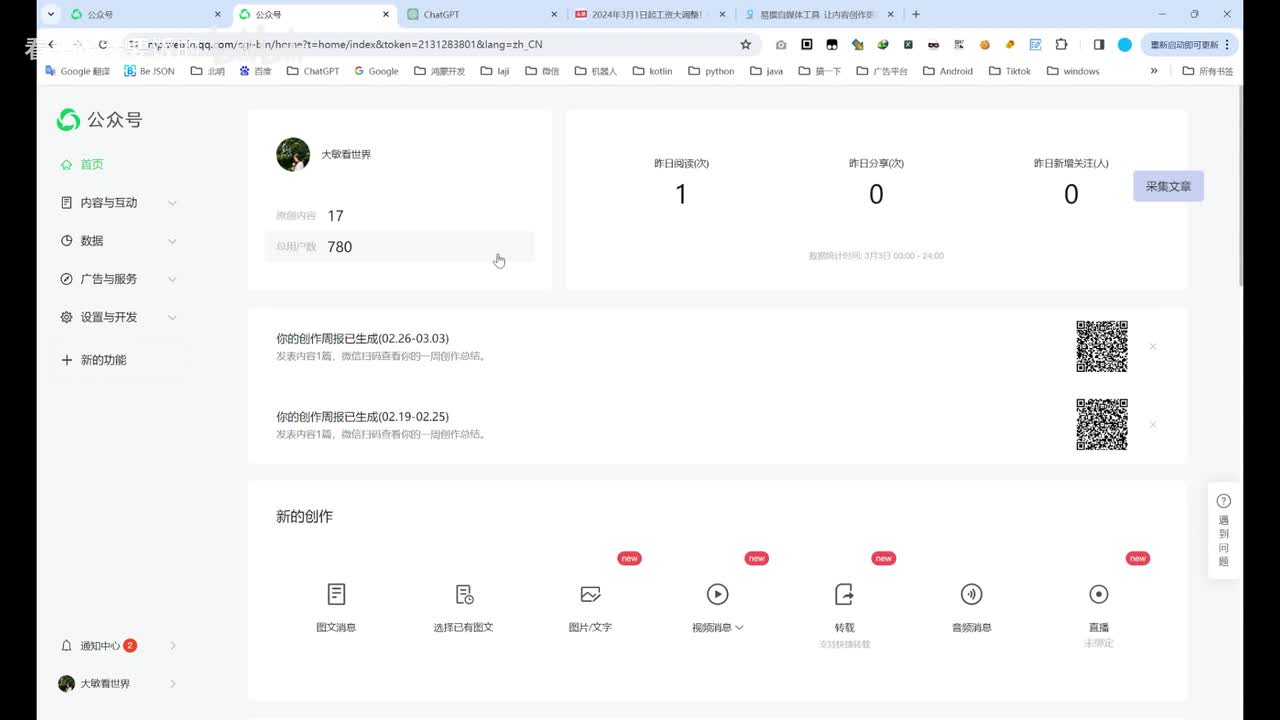Switch to the ChatGPT browser tab
The image size is (1280, 720).
480,15
